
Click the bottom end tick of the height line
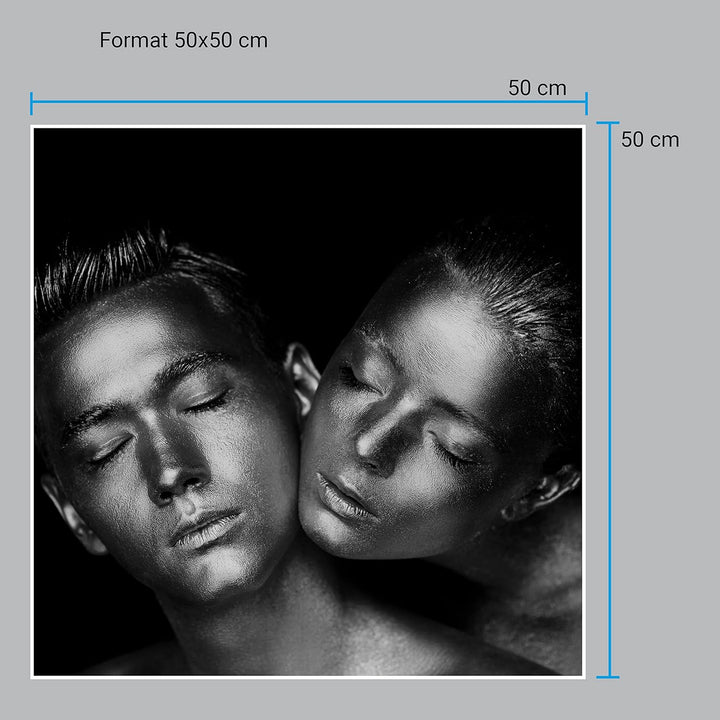(x=608, y=677)
